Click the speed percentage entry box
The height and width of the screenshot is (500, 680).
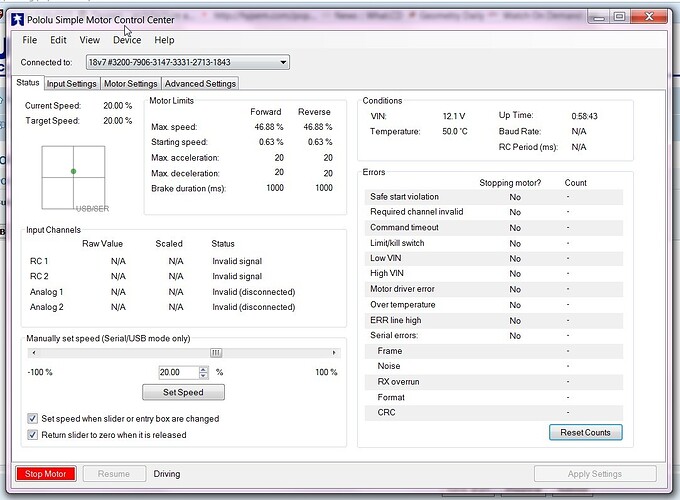[x=178, y=372]
